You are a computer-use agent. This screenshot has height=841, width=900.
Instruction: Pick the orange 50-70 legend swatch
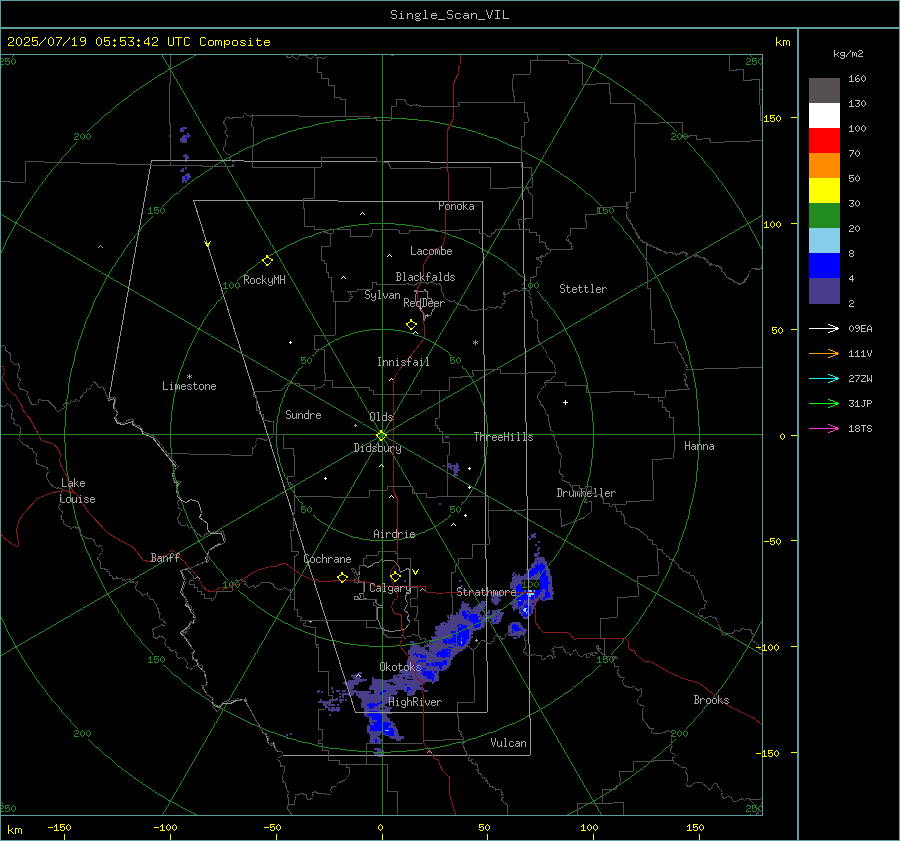point(824,166)
